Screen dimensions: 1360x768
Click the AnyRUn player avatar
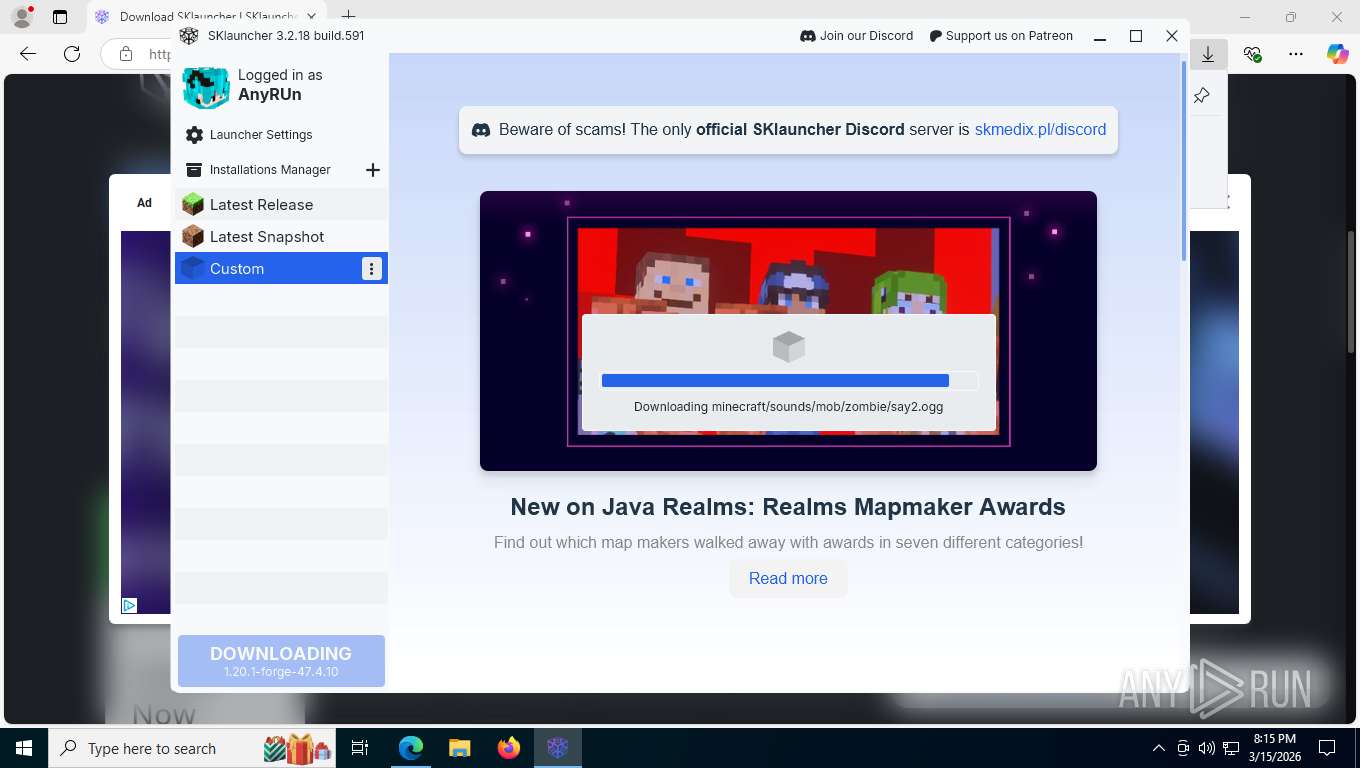(x=206, y=87)
